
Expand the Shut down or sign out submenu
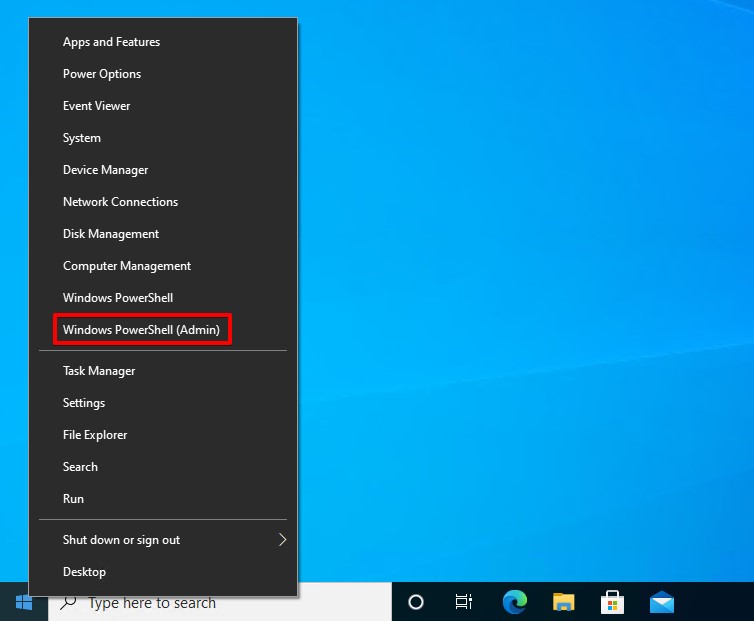[x=281, y=540]
